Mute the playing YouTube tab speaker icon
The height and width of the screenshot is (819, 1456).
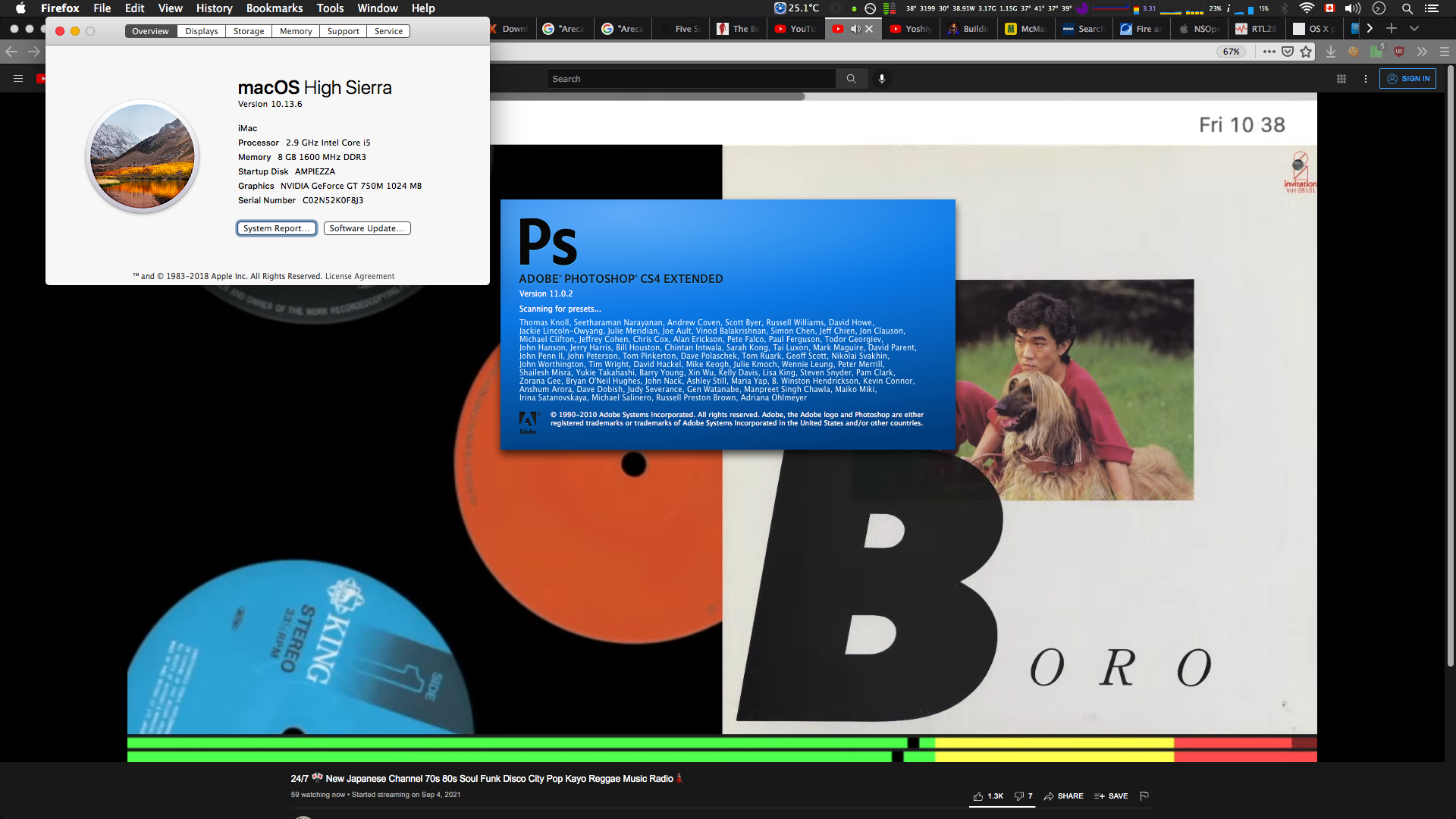(855, 29)
